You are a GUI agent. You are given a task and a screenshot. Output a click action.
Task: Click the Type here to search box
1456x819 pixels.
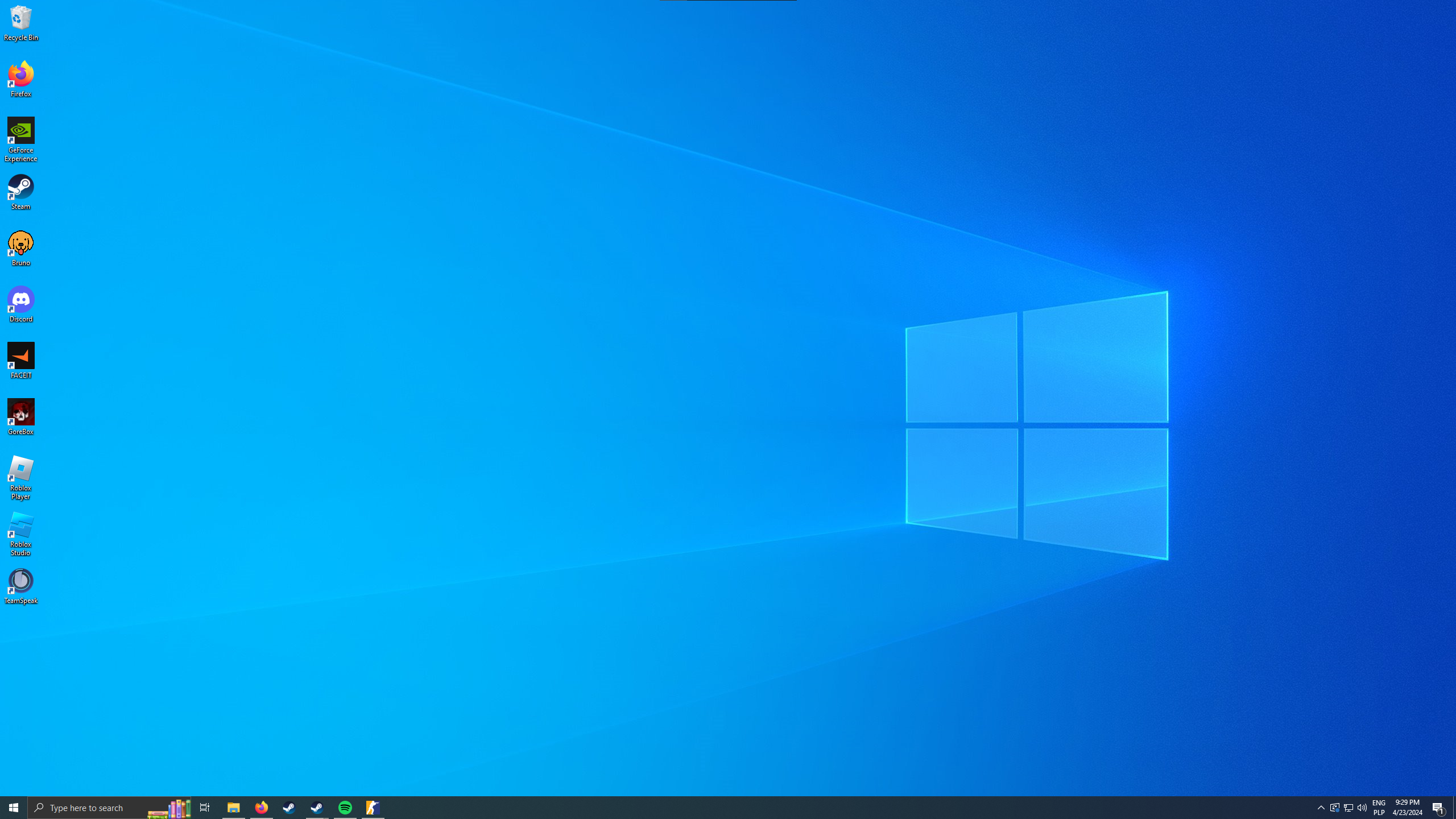(x=88, y=808)
